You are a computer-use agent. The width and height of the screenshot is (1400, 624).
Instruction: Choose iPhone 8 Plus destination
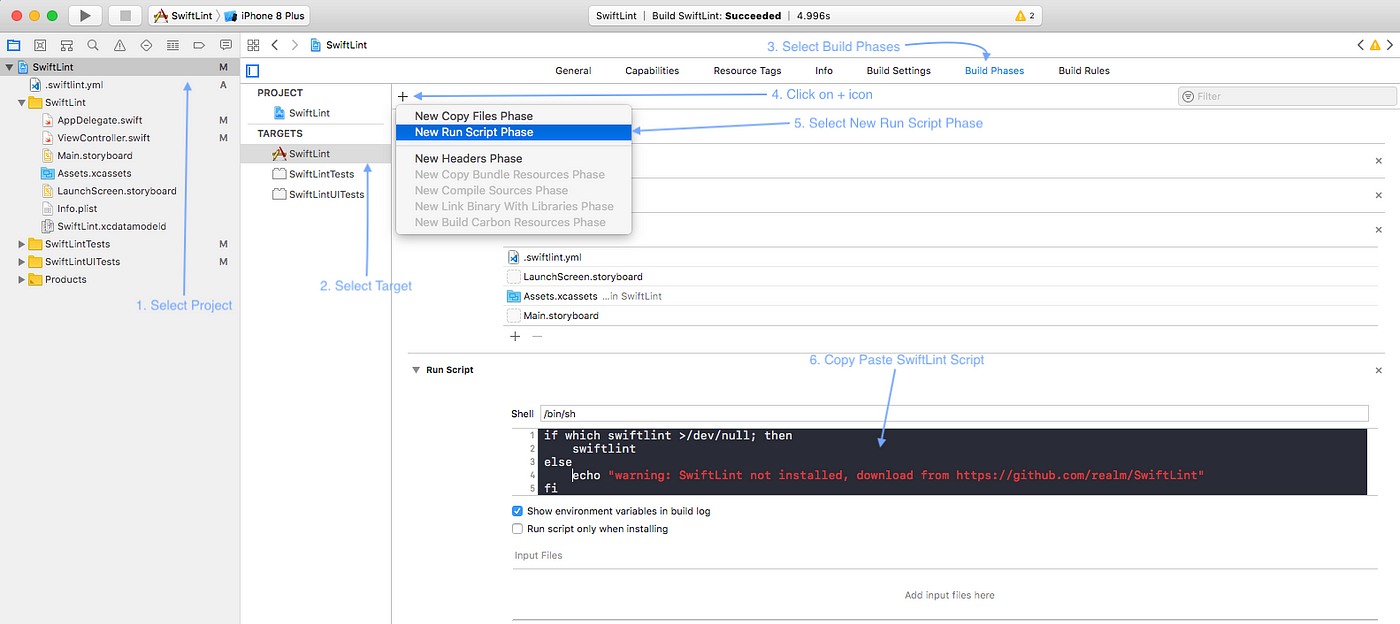[x=265, y=16]
